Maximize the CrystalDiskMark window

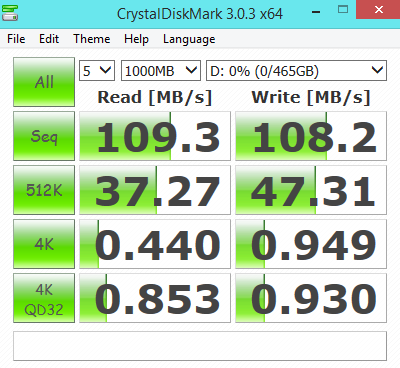343,10
